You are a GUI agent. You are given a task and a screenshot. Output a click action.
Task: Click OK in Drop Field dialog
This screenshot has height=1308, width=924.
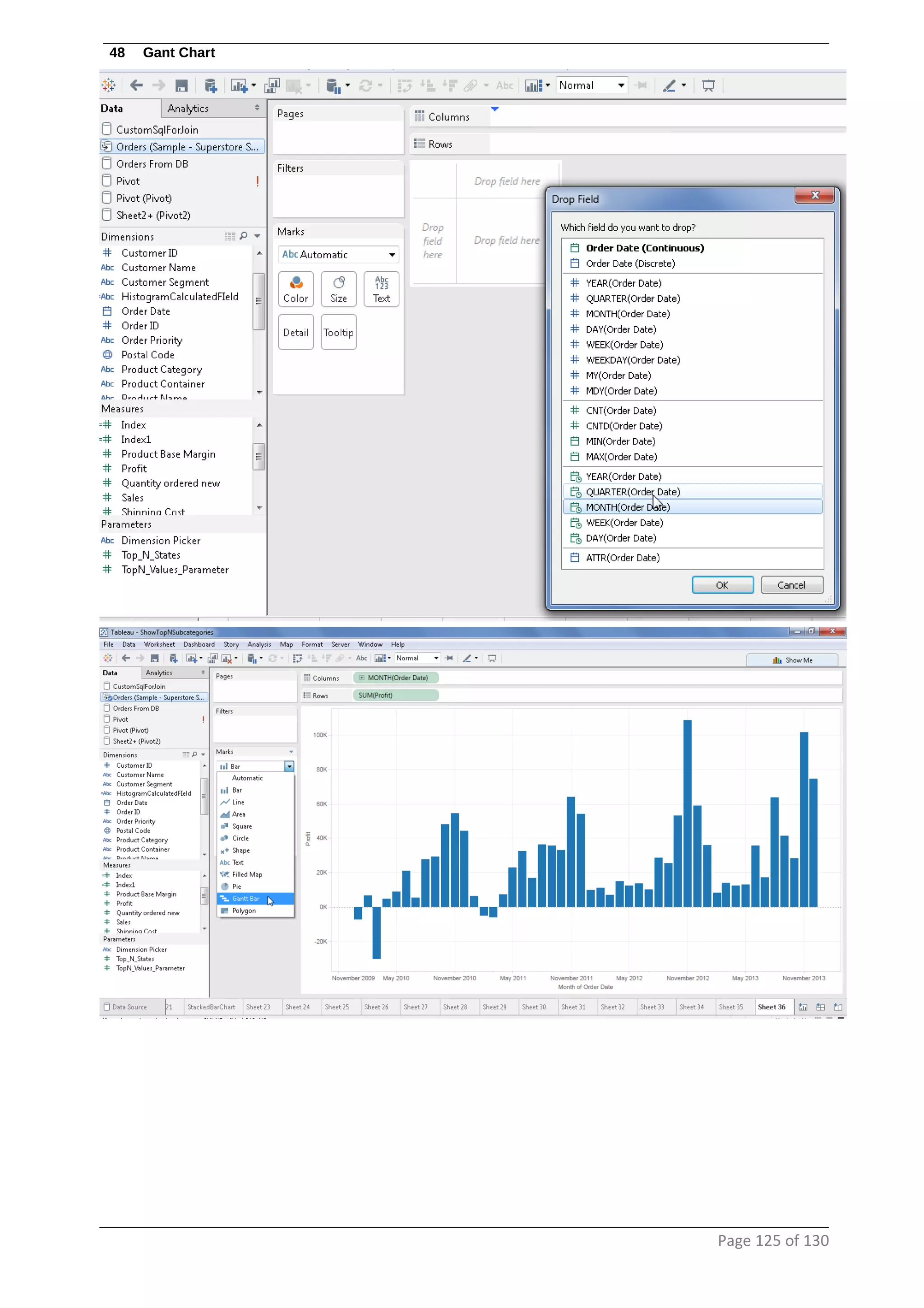[x=722, y=585]
